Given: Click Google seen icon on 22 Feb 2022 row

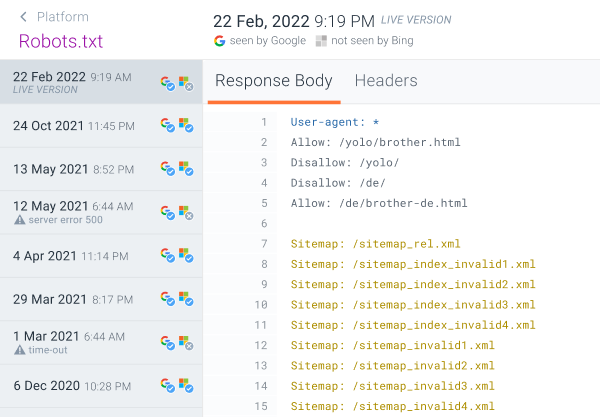Looking at the screenshot, I should click(168, 83).
